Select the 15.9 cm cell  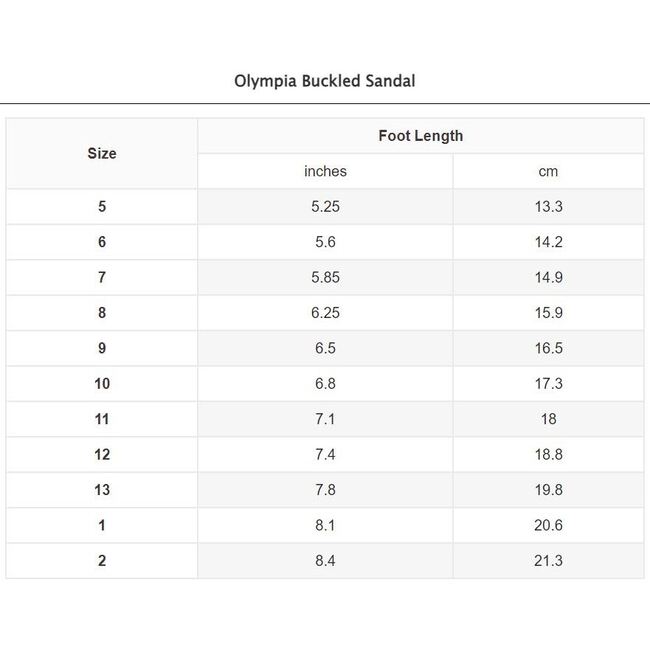[x=548, y=313]
